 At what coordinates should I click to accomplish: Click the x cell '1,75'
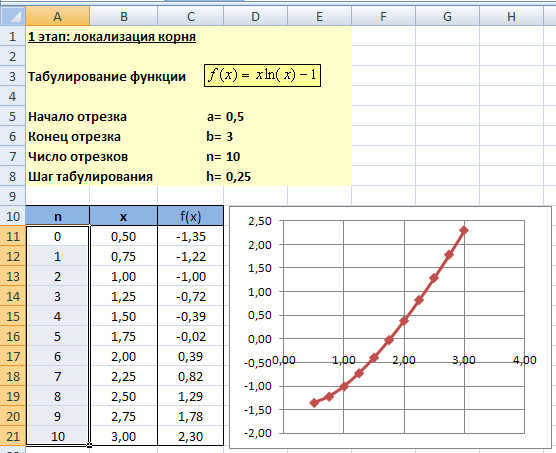coord(123,336)
